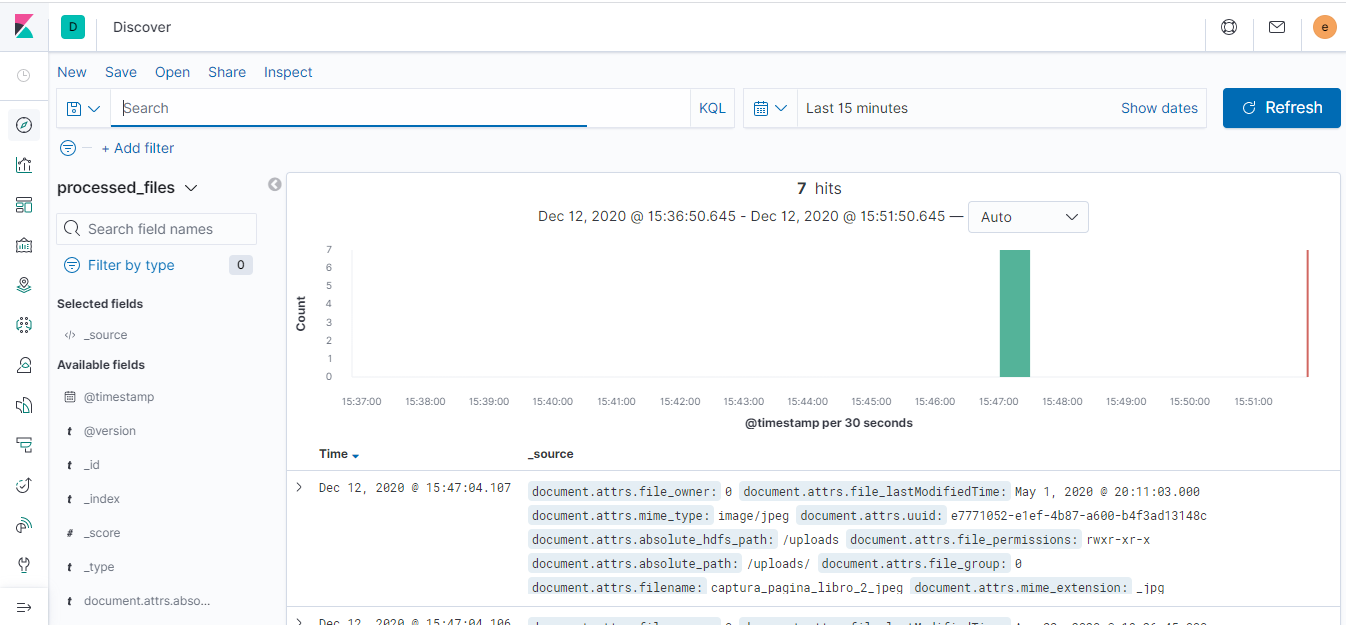Open the Recently viewed clock icon
The height and width of the screenshot is (625, 1346).
click(24, 75)
